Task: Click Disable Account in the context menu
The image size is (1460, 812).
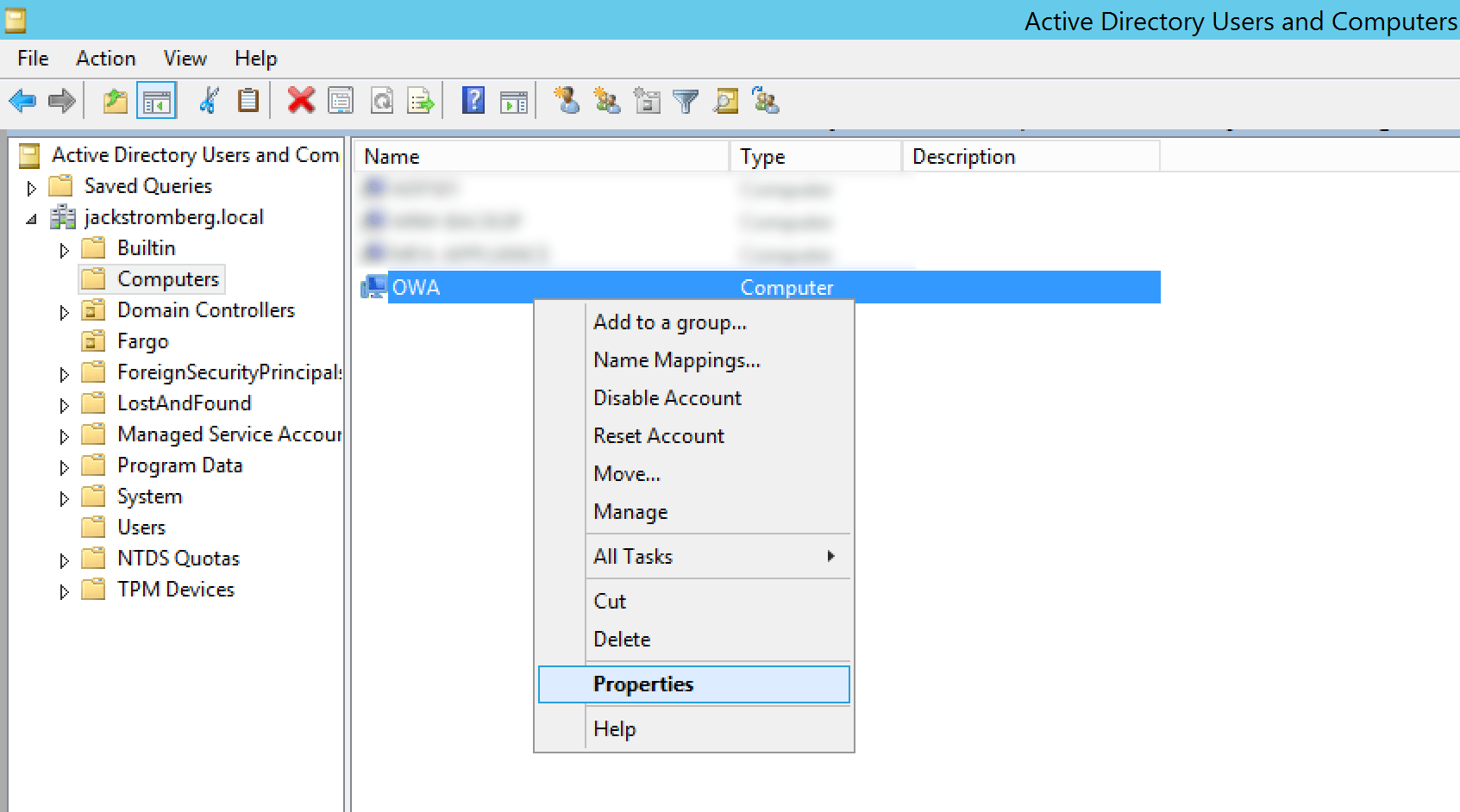Action: (x=666, y=397)
